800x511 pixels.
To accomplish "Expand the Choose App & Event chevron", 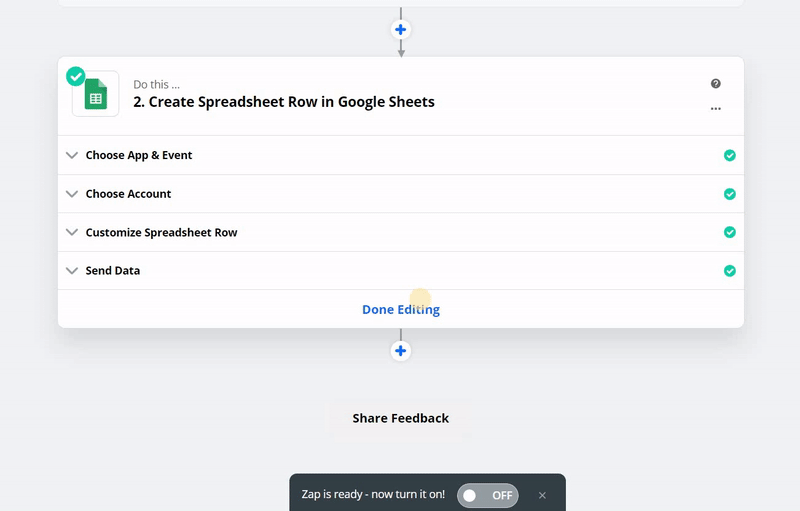I will (x=71, y=156).
